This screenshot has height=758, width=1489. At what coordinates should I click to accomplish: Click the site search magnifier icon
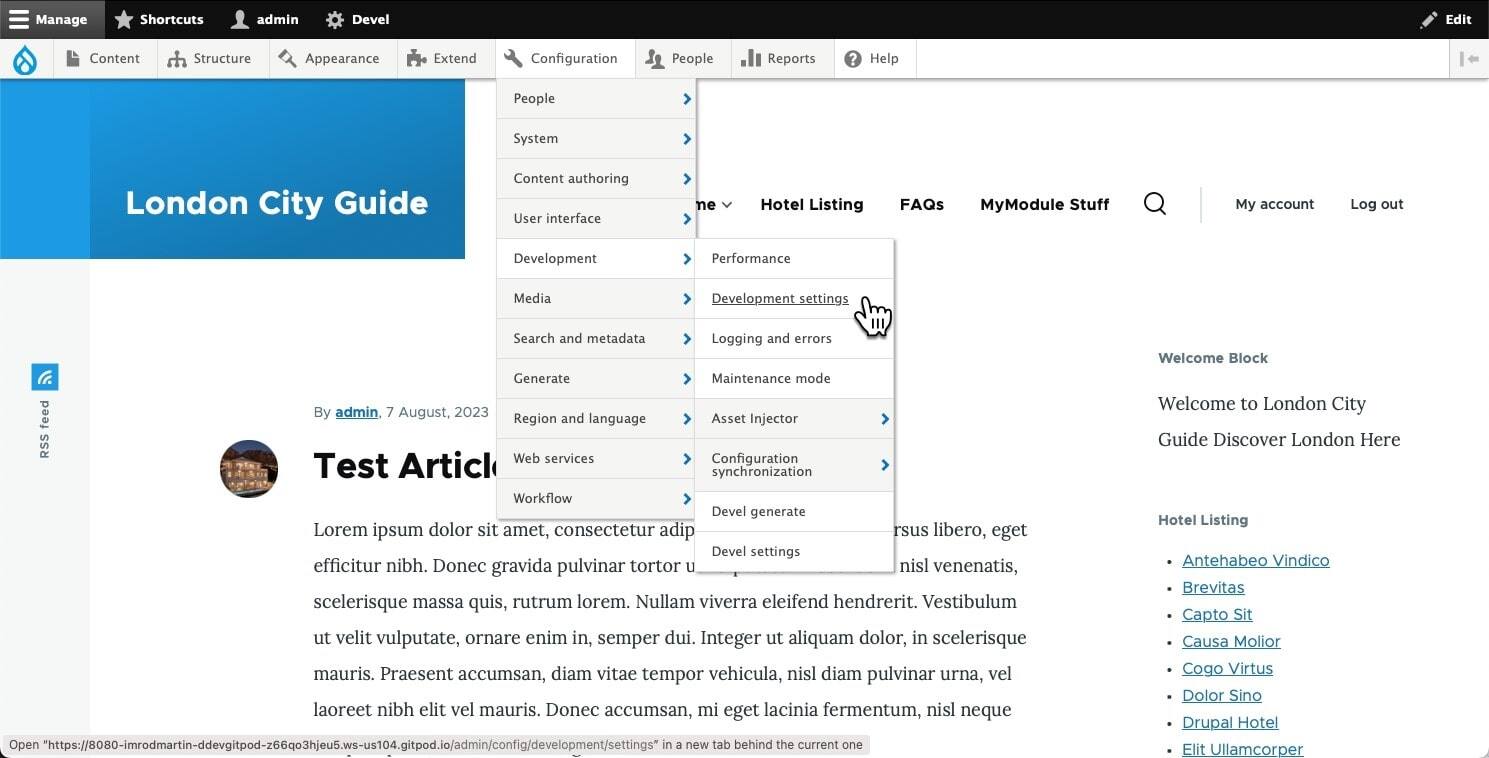pyautogui.click(x=1155, y=204)
